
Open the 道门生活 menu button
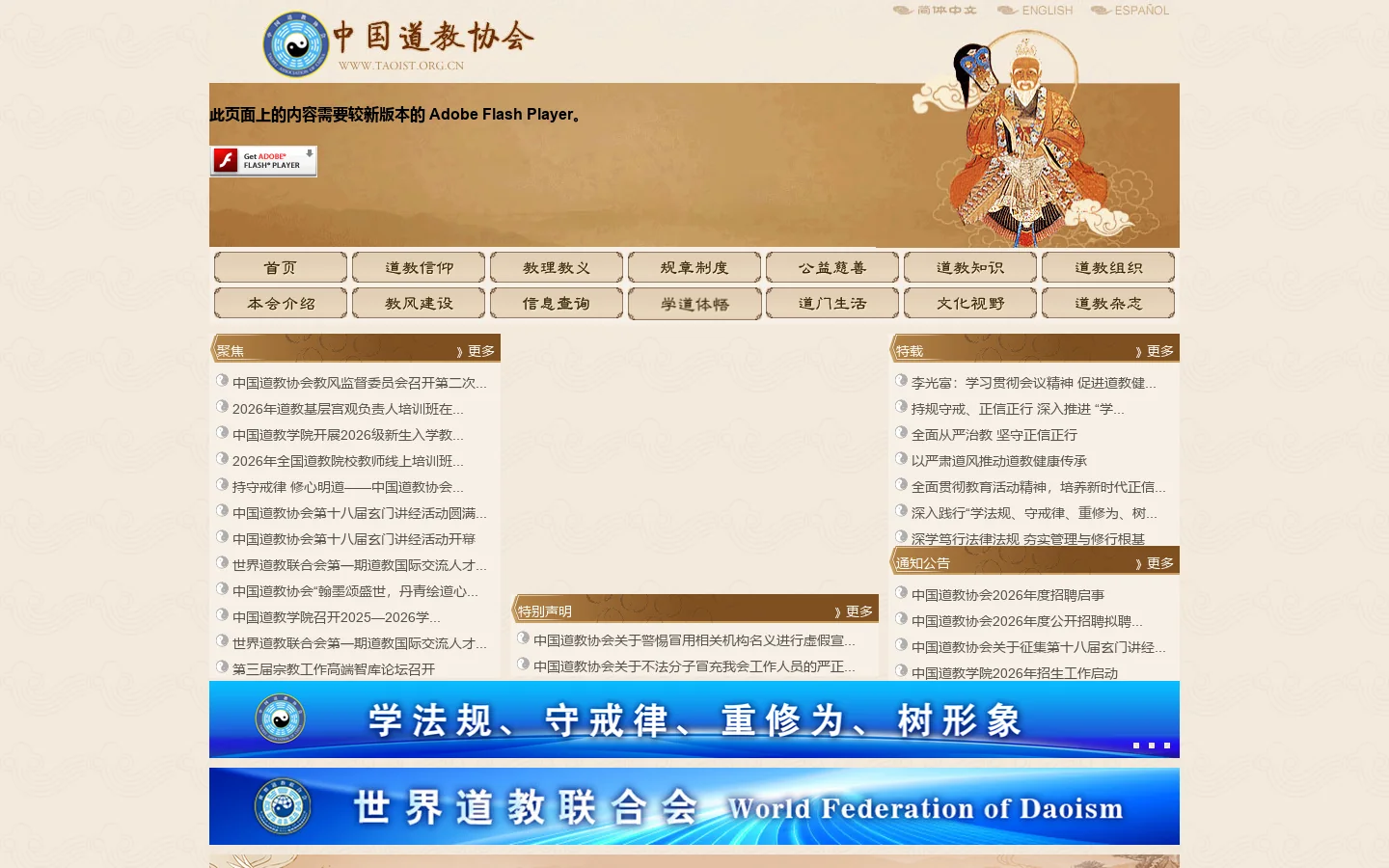pyautogui.click(x=832, y=303)
